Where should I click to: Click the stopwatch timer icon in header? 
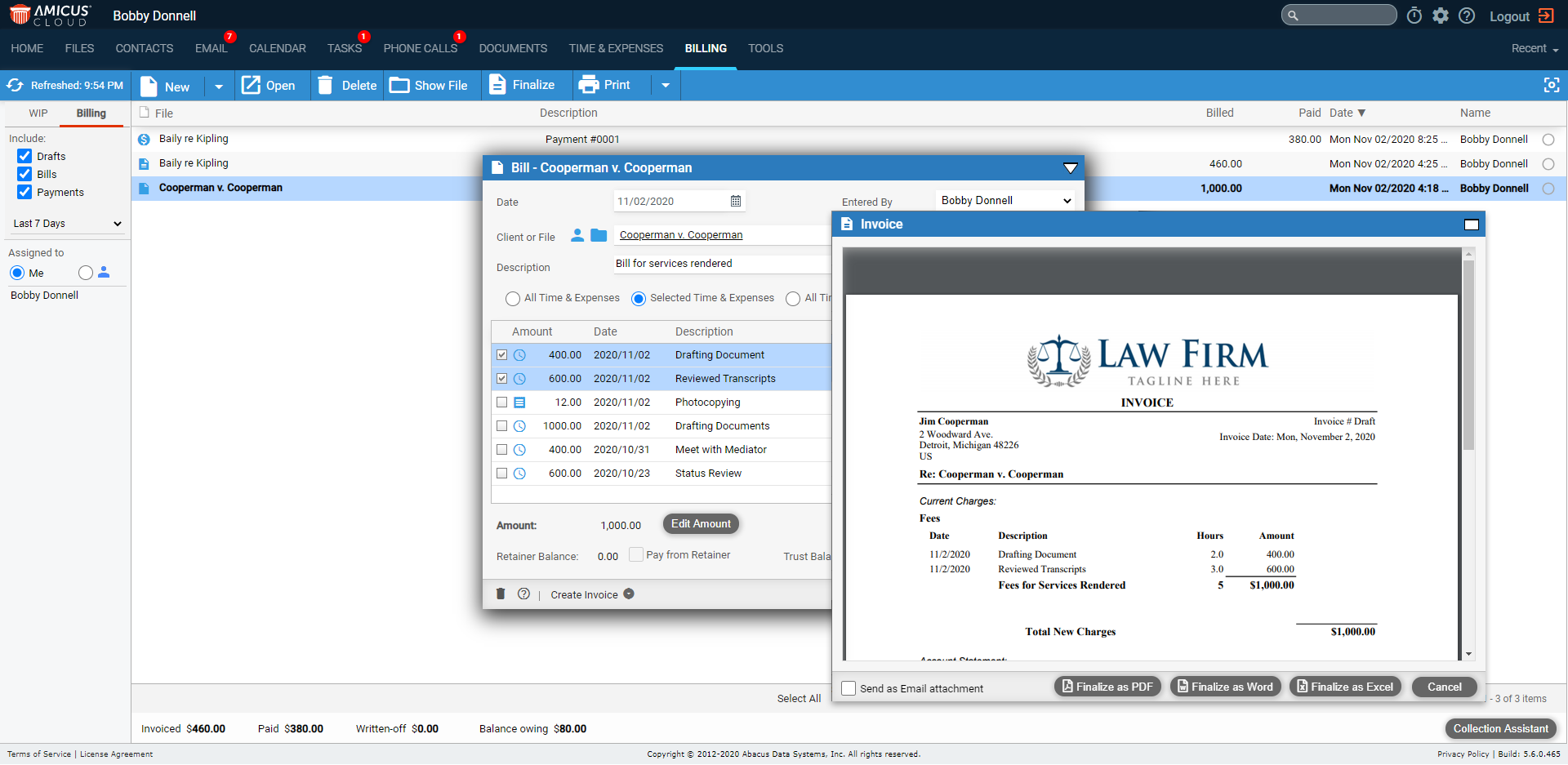[x=1414, y=16]
